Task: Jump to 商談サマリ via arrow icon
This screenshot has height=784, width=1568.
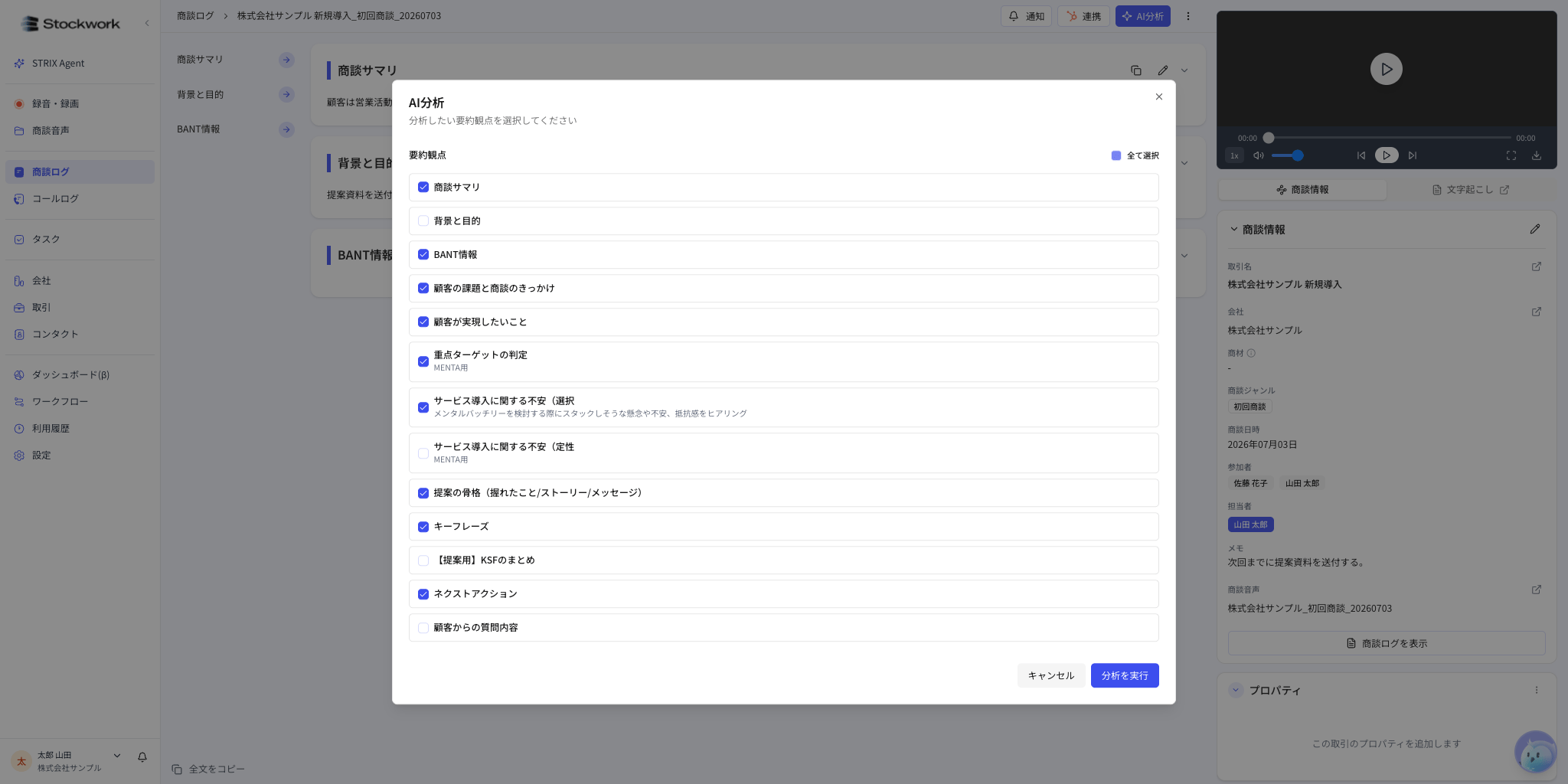Action: pos(286,60)
